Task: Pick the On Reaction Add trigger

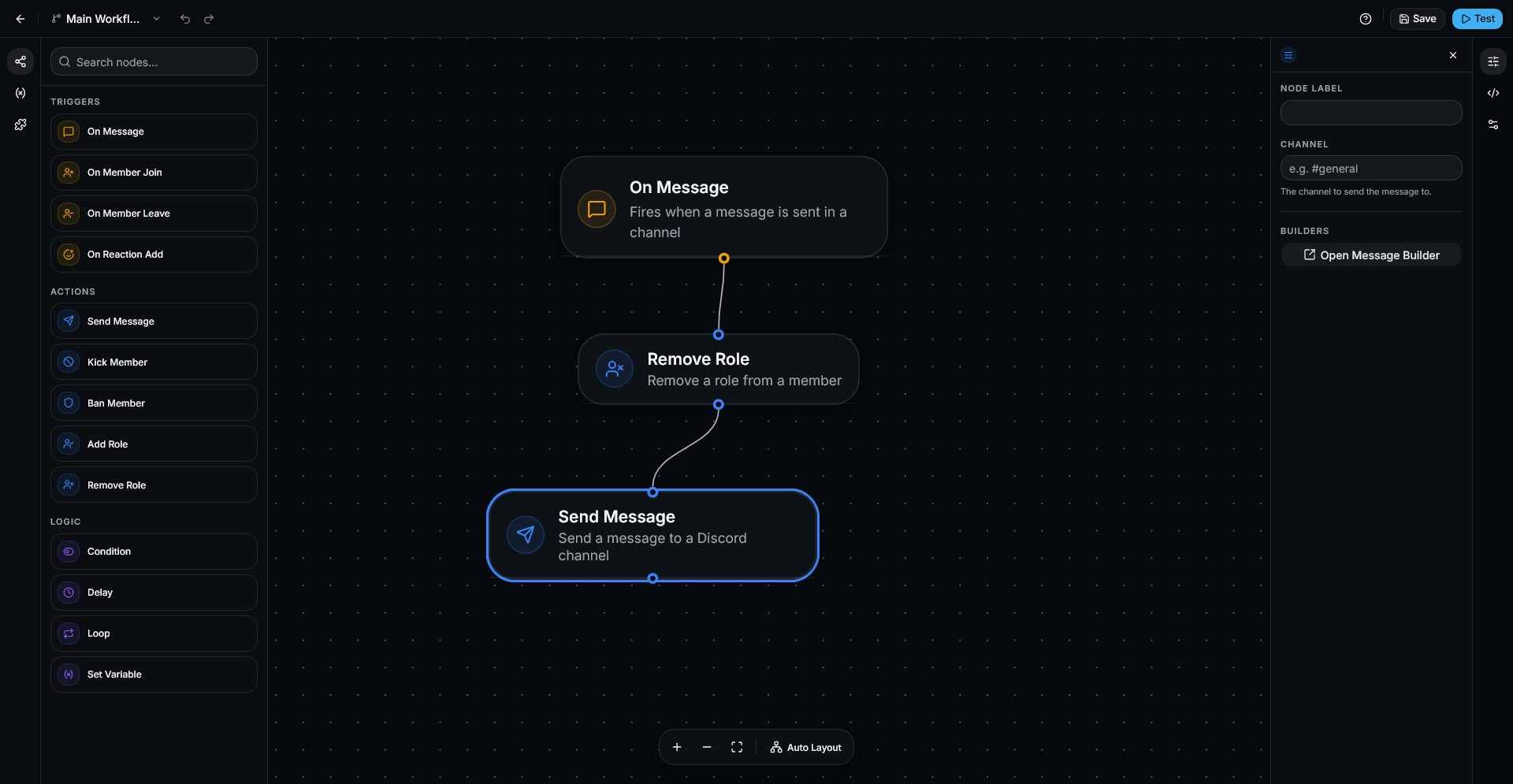Action: click(x=154, y=255)
